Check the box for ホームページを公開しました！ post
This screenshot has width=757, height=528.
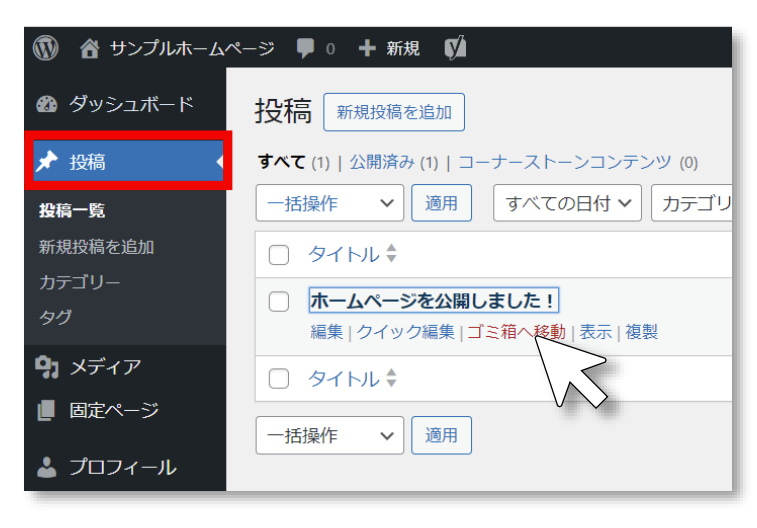tap(280, 301)
